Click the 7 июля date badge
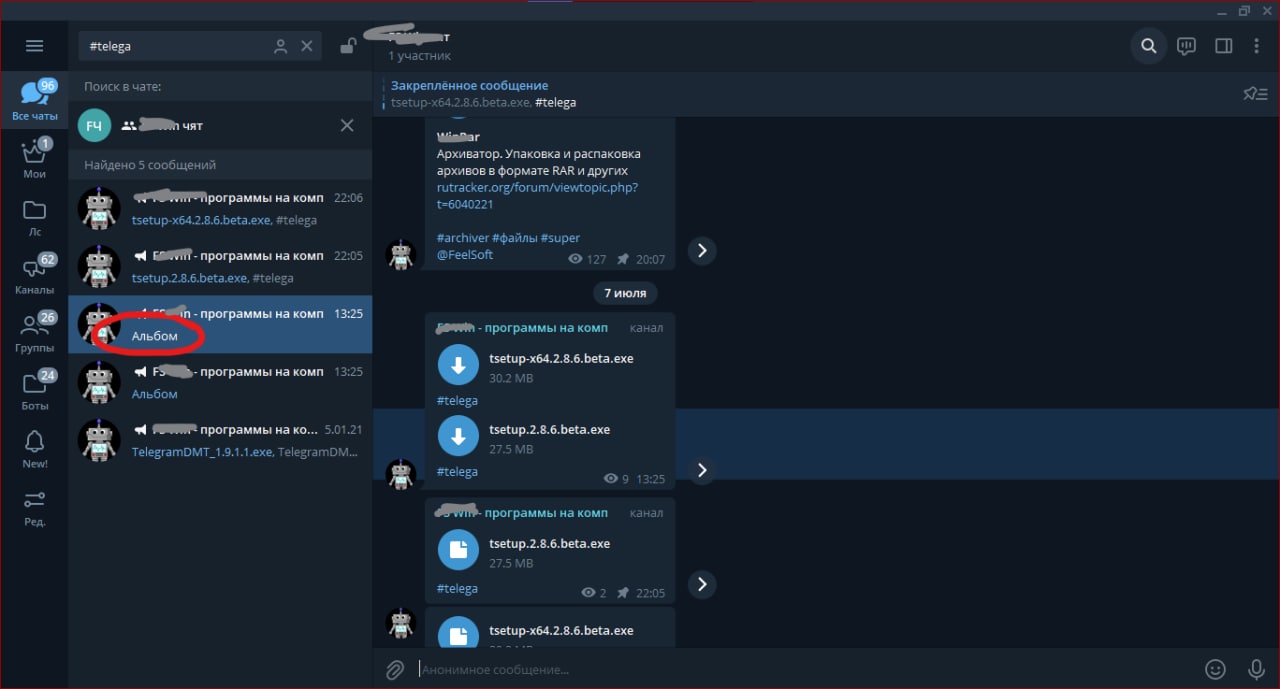Image resolution: width=1280 pixels, height=689 pixels. click(626, 293)
